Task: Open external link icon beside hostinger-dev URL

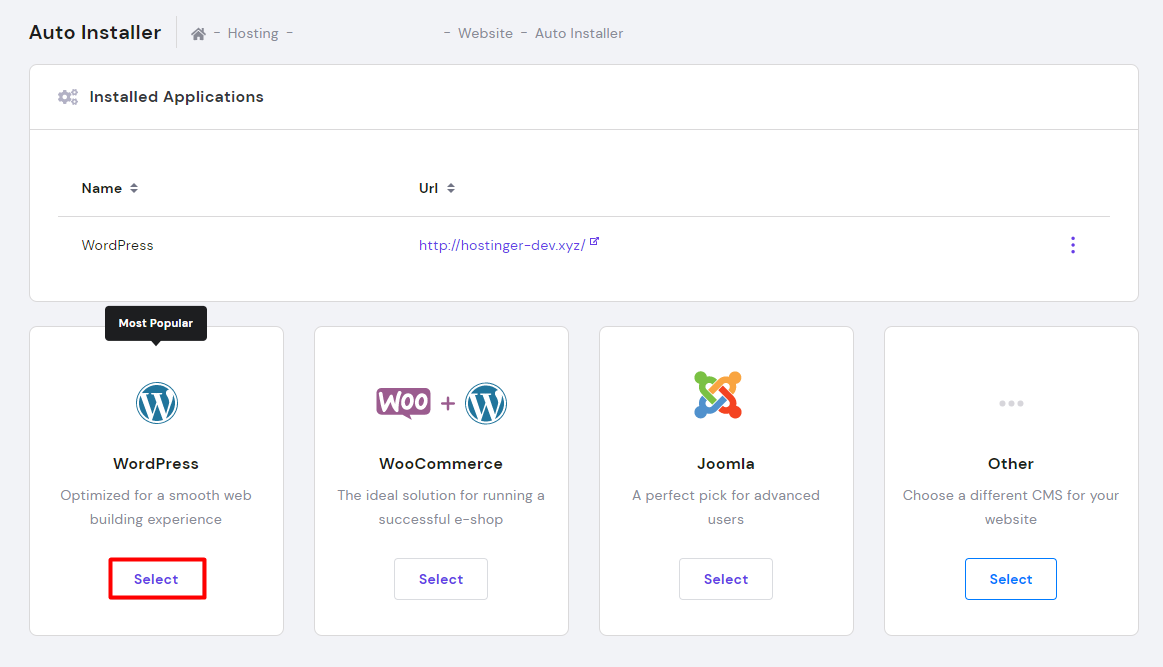Action: (594, 242)
